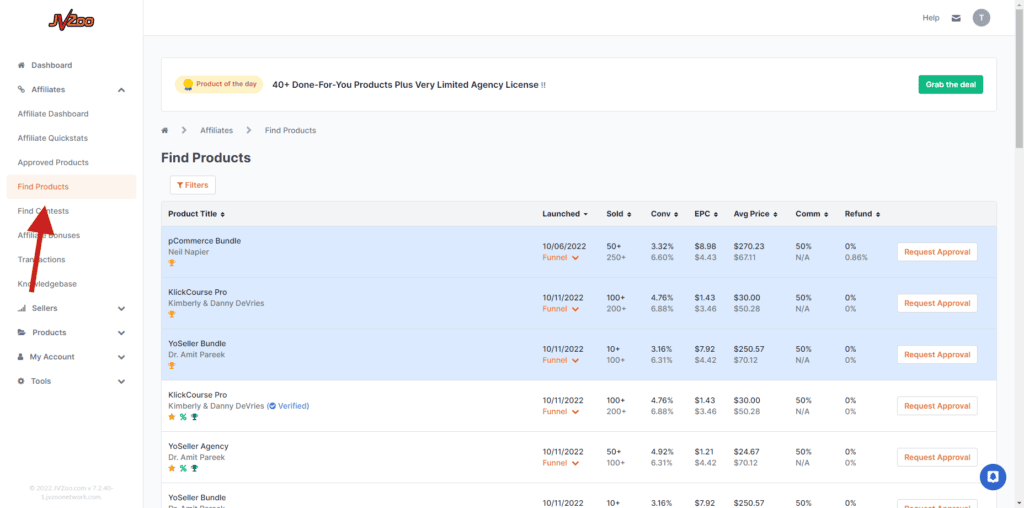The width and height of the screenshot is (1024, 508).
Task: Select Find Products in sidebar
Action: (x=71, y=187)
